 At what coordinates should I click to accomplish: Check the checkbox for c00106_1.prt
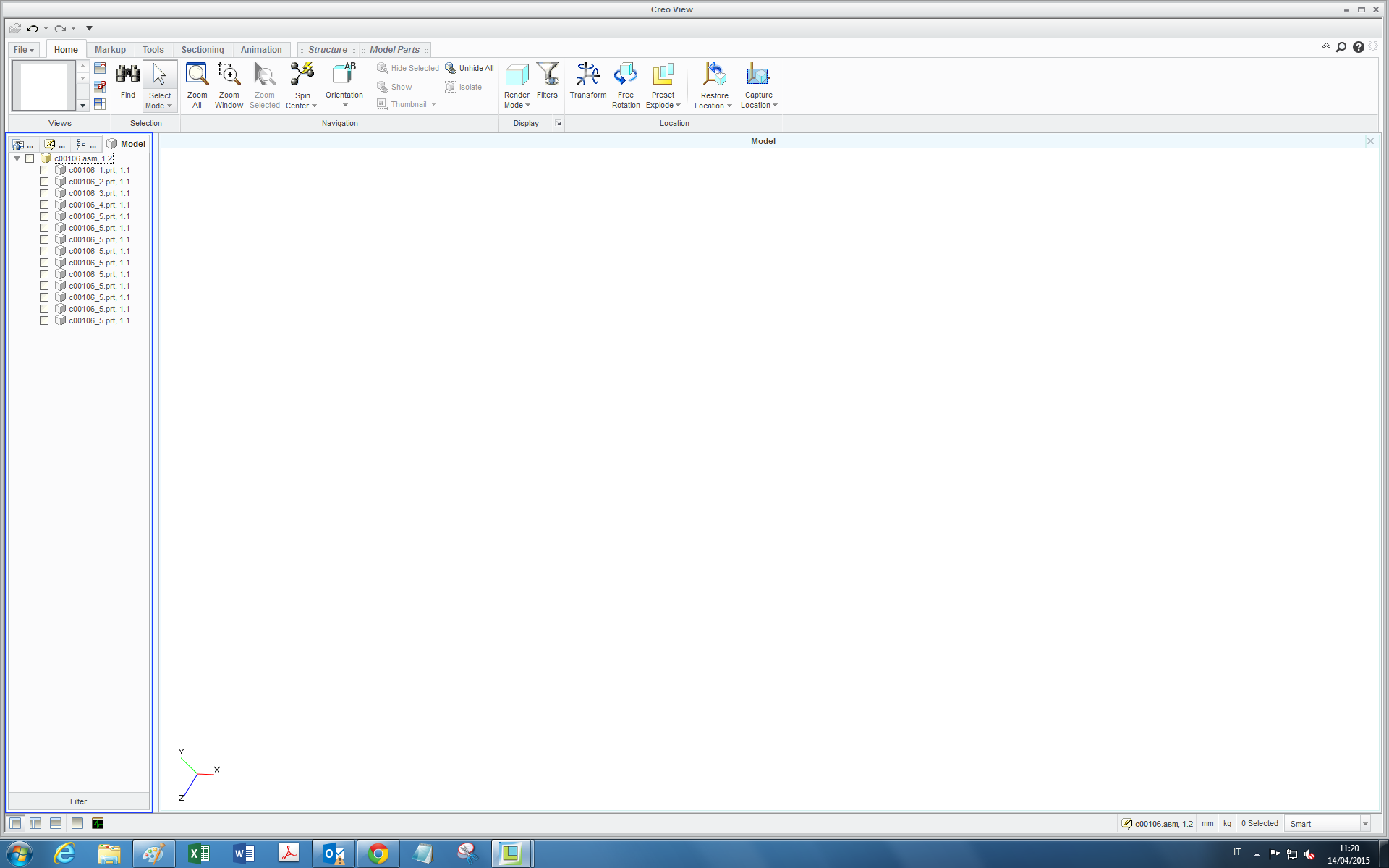click(x=44, y=170)
